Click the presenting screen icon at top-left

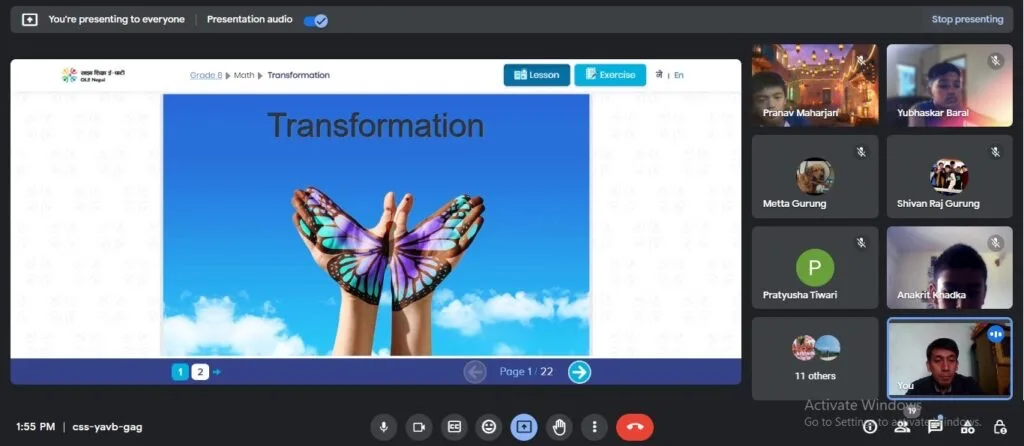point(30,20)
